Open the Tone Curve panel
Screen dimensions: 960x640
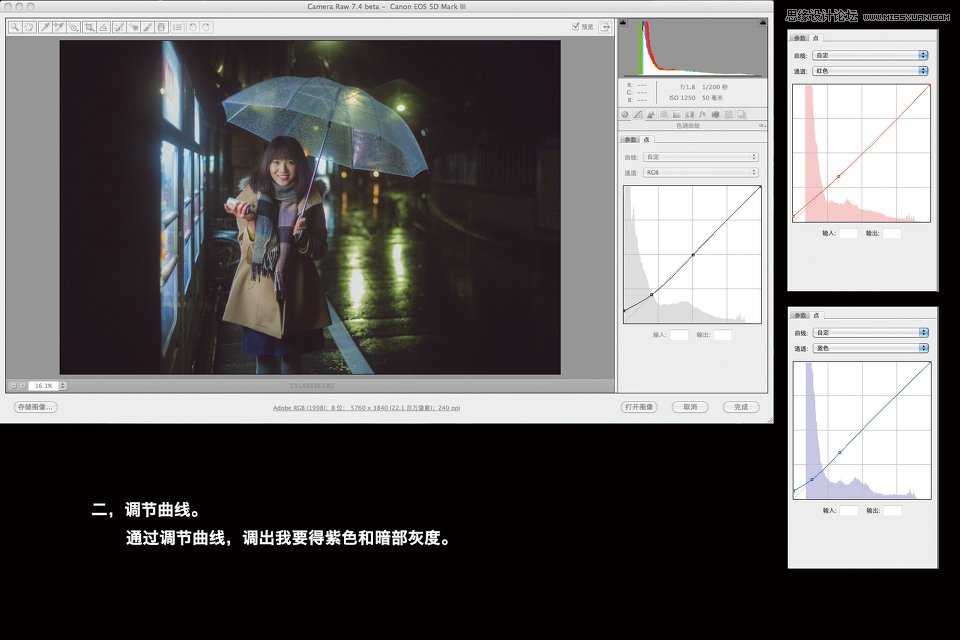pyautogui.click(x=638, y=114)
